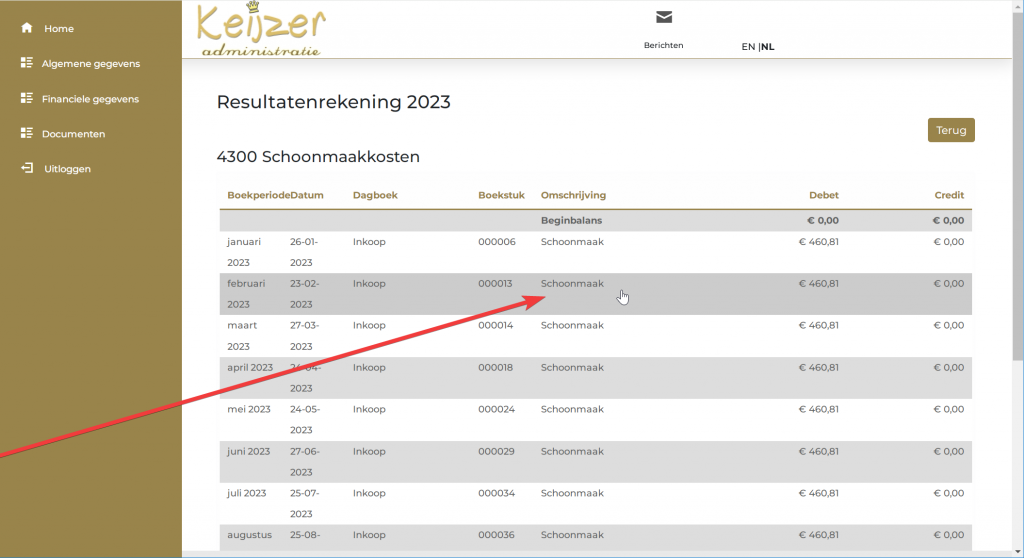Click the Financiele gegevens sidebar icon
Viewport: 1024px width, 558px height.
[x=26, y=98]
